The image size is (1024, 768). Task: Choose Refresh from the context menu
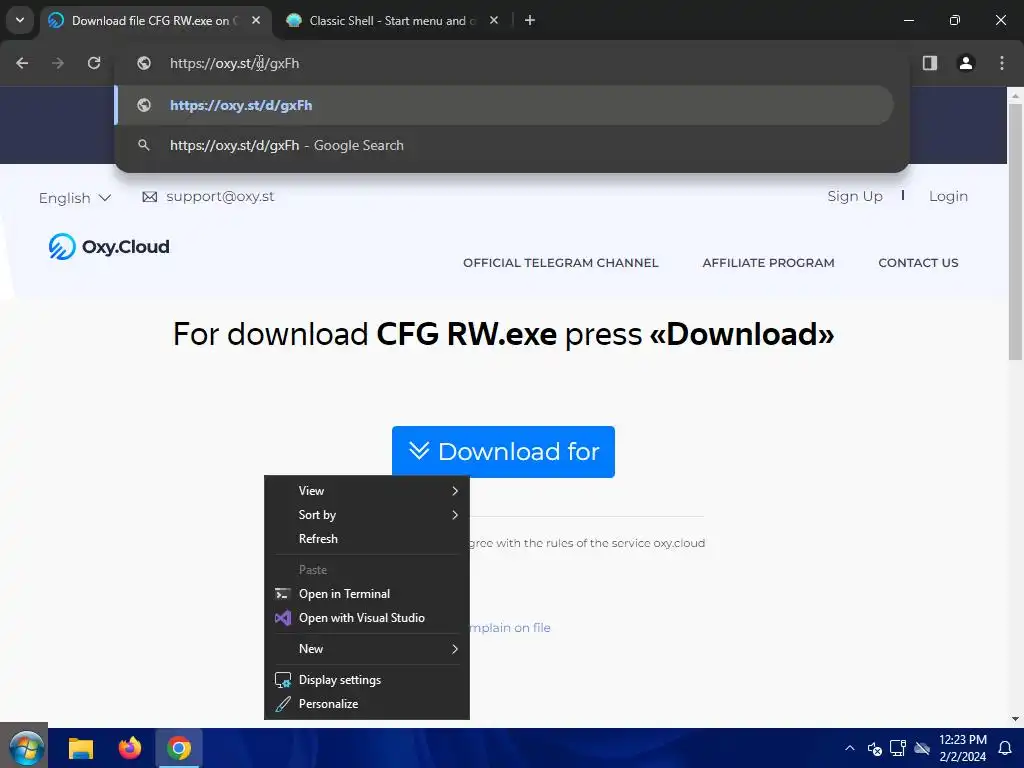point(366,539)
